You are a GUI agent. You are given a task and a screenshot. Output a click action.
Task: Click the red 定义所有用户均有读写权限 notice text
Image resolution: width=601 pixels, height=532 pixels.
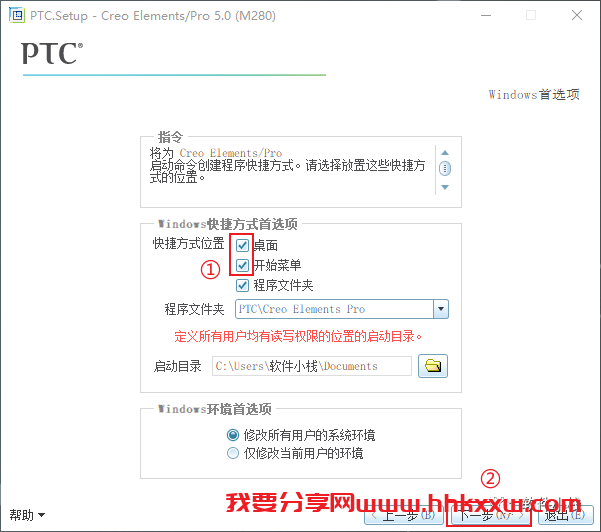(x=298, y=336)
